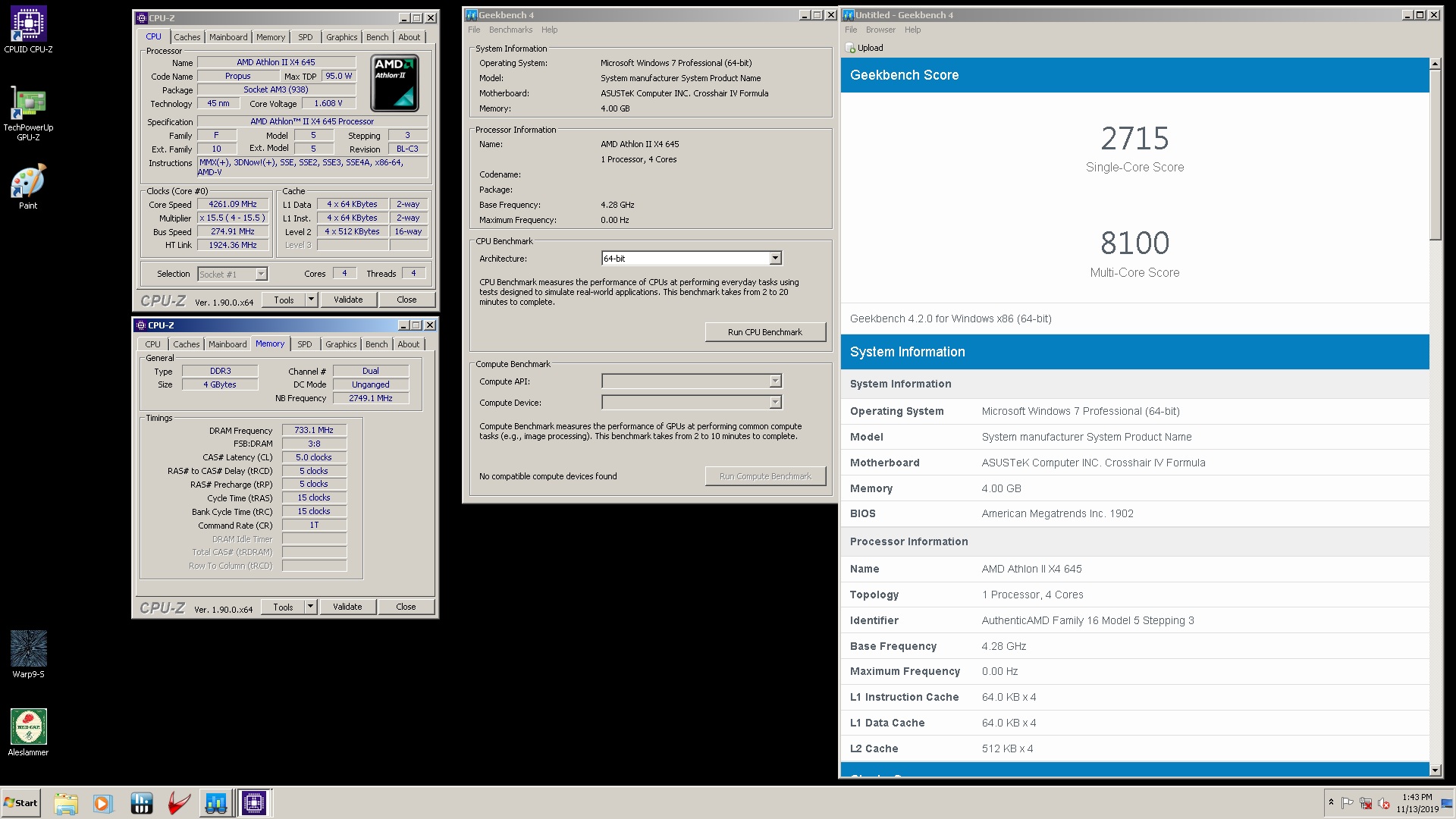The width and height of the screenshot is (1456, 819).
Task: Select the Caches tab in the top CPU-Z window
Action: coord(187,37)
